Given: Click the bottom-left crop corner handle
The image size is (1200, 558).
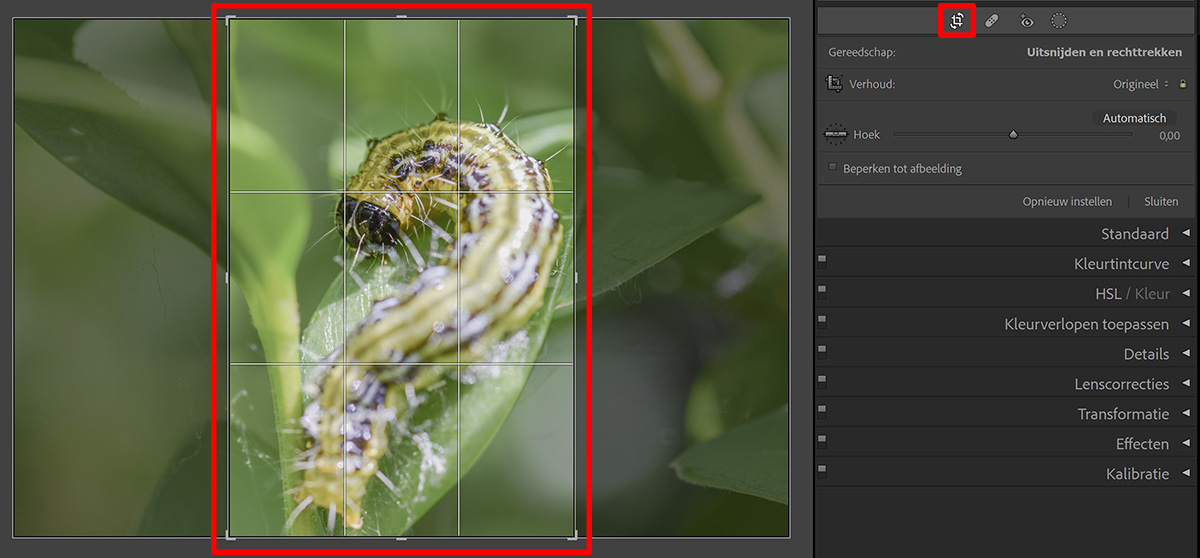Looking at the screenshot, I should [x=231, y=535].
